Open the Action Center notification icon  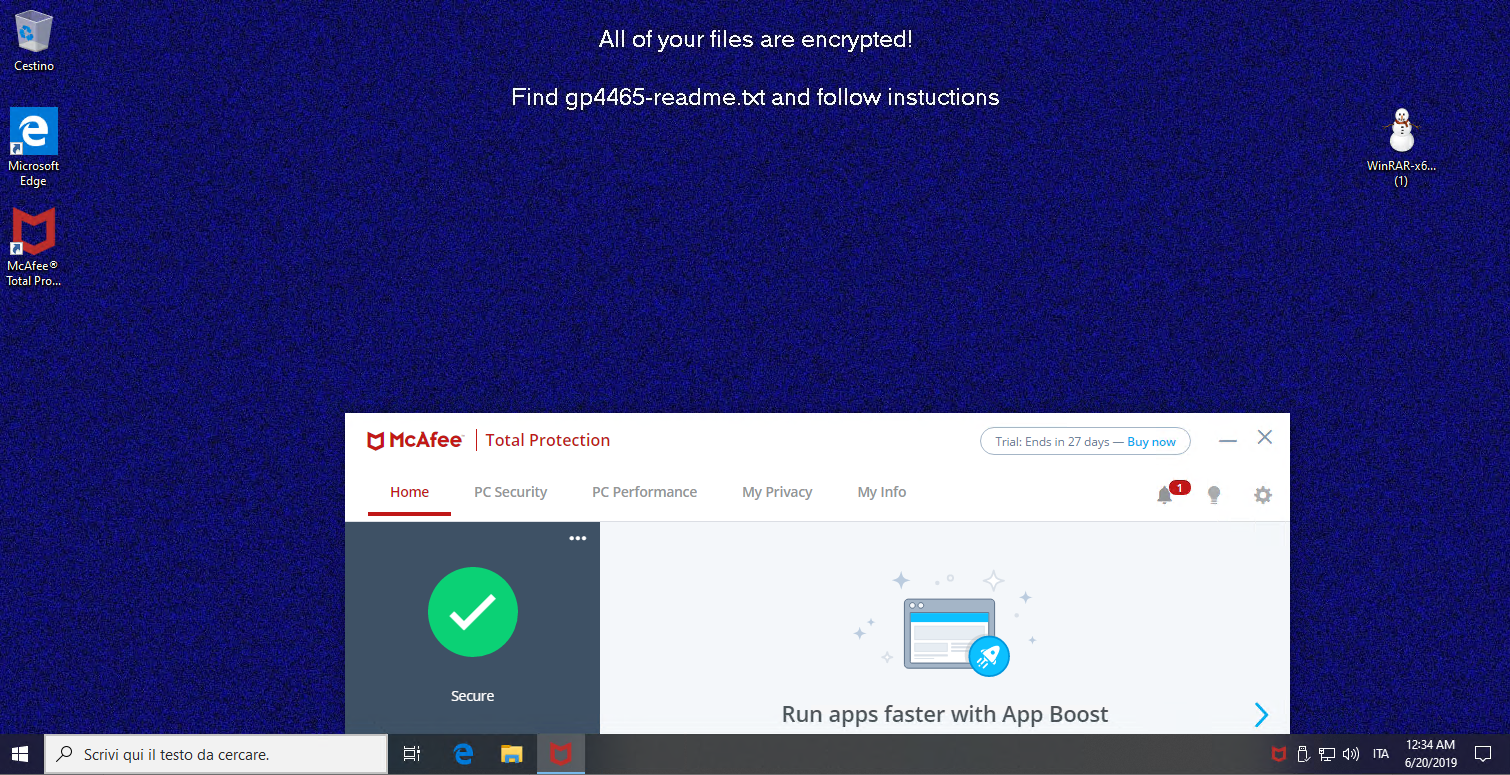(x=1483, y=755)
